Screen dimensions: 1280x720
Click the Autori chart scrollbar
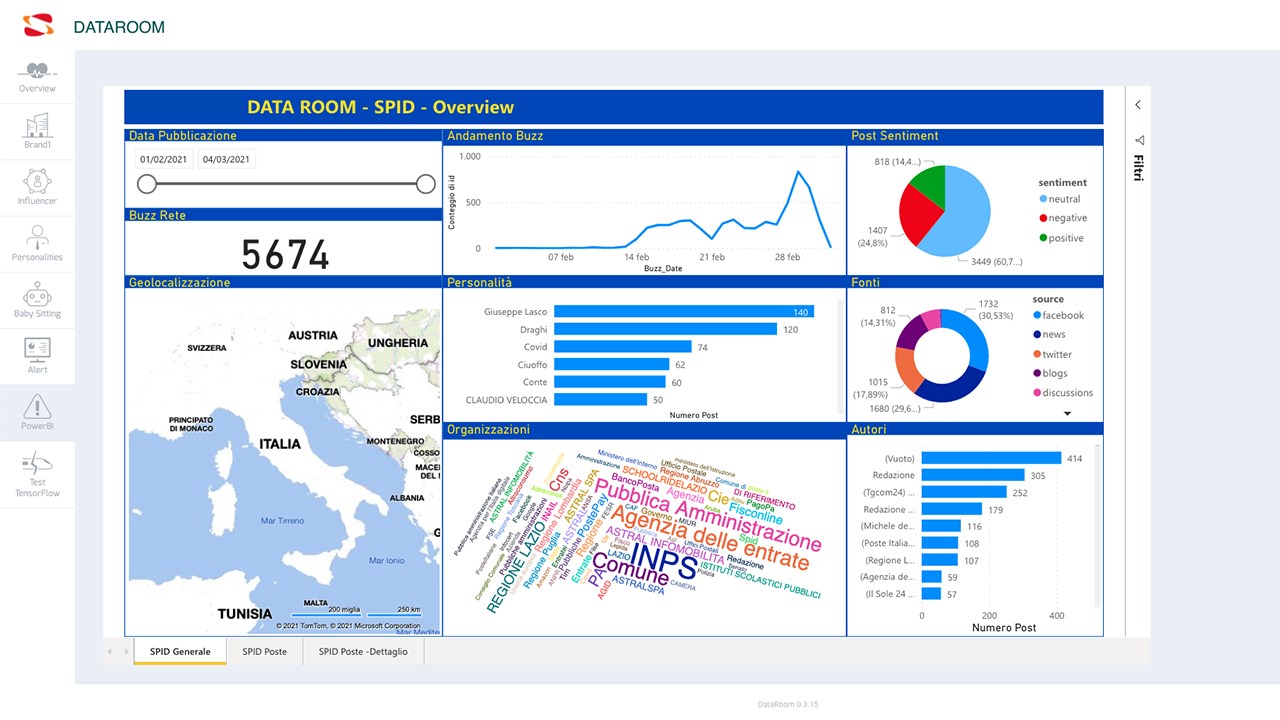point(1097,525)
